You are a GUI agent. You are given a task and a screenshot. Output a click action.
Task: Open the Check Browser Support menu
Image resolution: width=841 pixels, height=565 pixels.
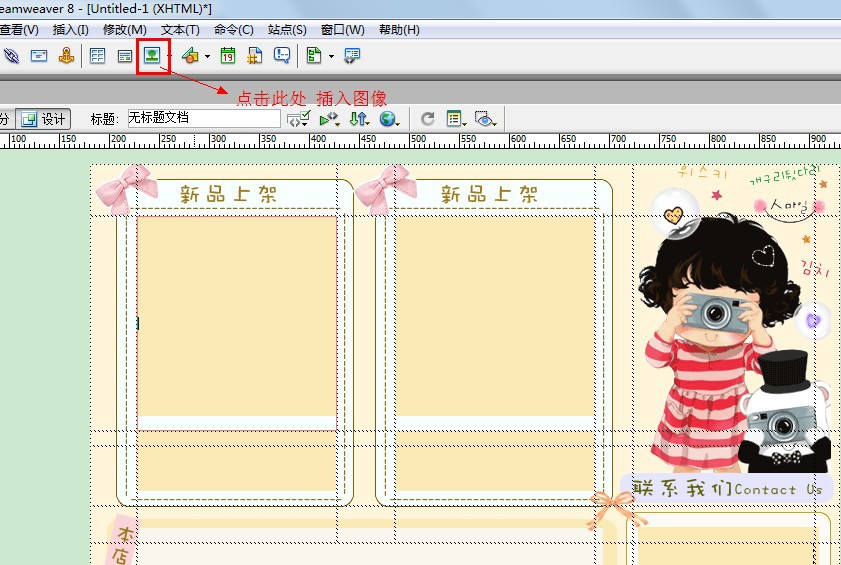[298, 119]
